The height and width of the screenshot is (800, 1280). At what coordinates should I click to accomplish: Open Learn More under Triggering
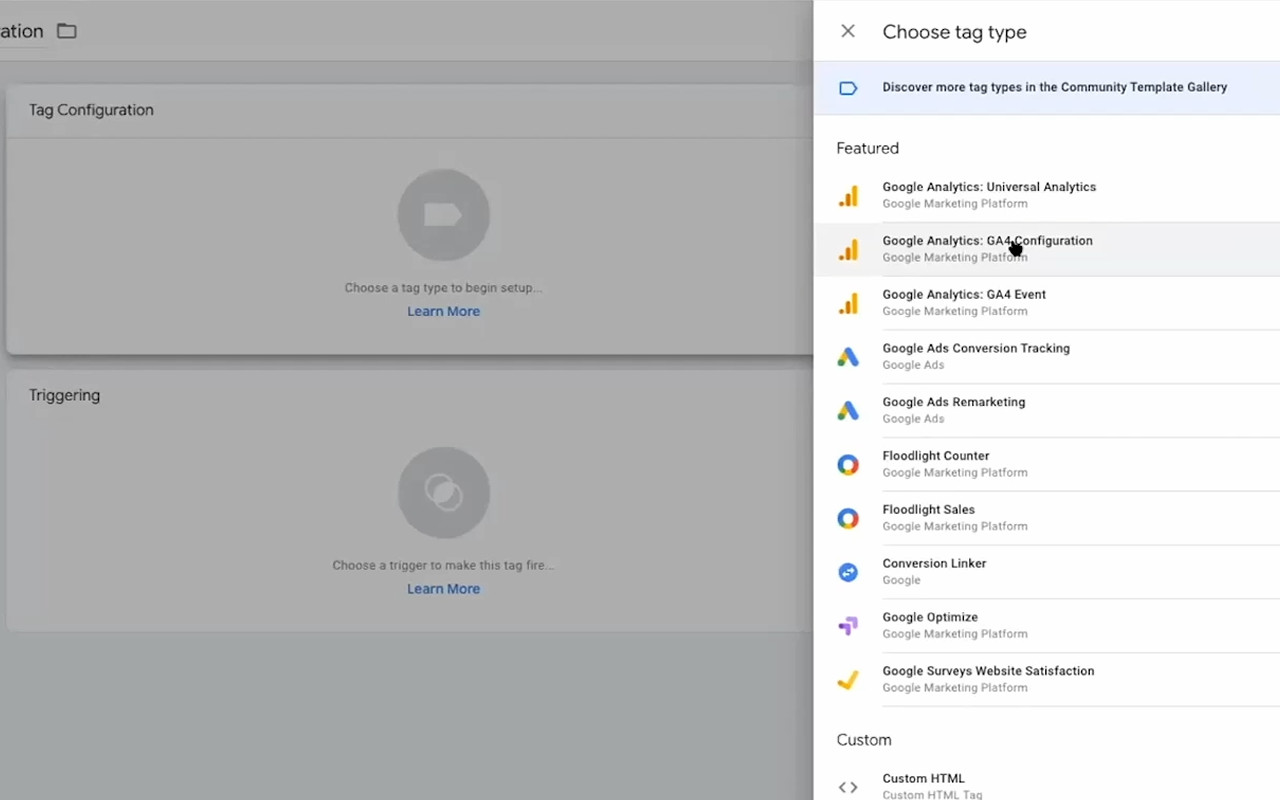tap(443, 589)
